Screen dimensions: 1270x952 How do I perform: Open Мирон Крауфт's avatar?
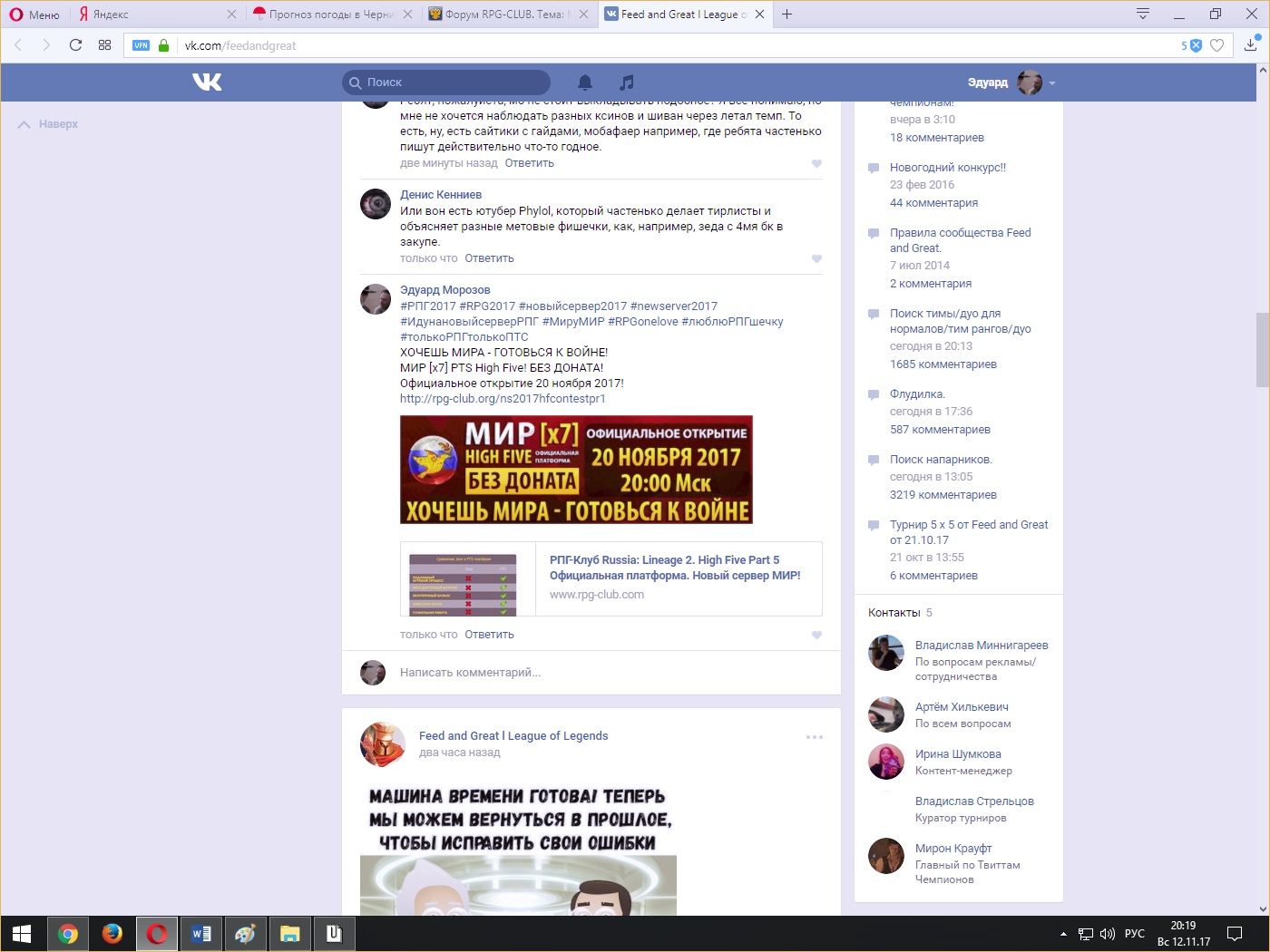pos(886,856)
